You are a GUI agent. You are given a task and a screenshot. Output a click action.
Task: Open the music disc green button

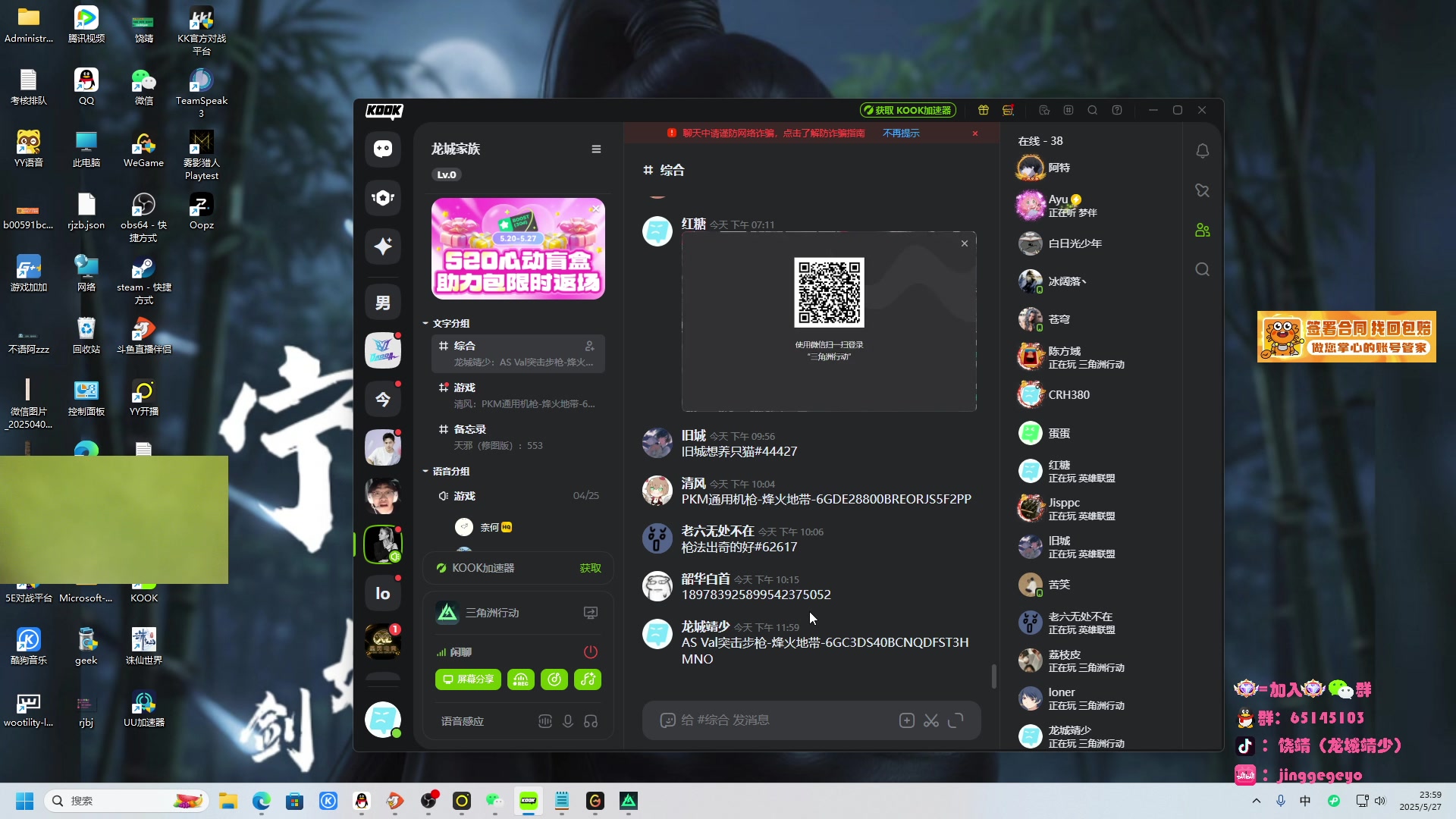554,679
